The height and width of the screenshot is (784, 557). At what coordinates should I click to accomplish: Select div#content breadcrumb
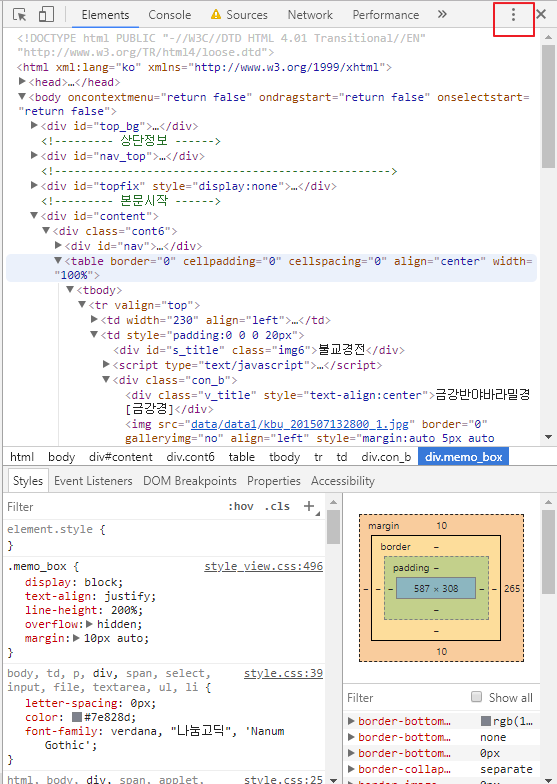click(x=120, y=456)
